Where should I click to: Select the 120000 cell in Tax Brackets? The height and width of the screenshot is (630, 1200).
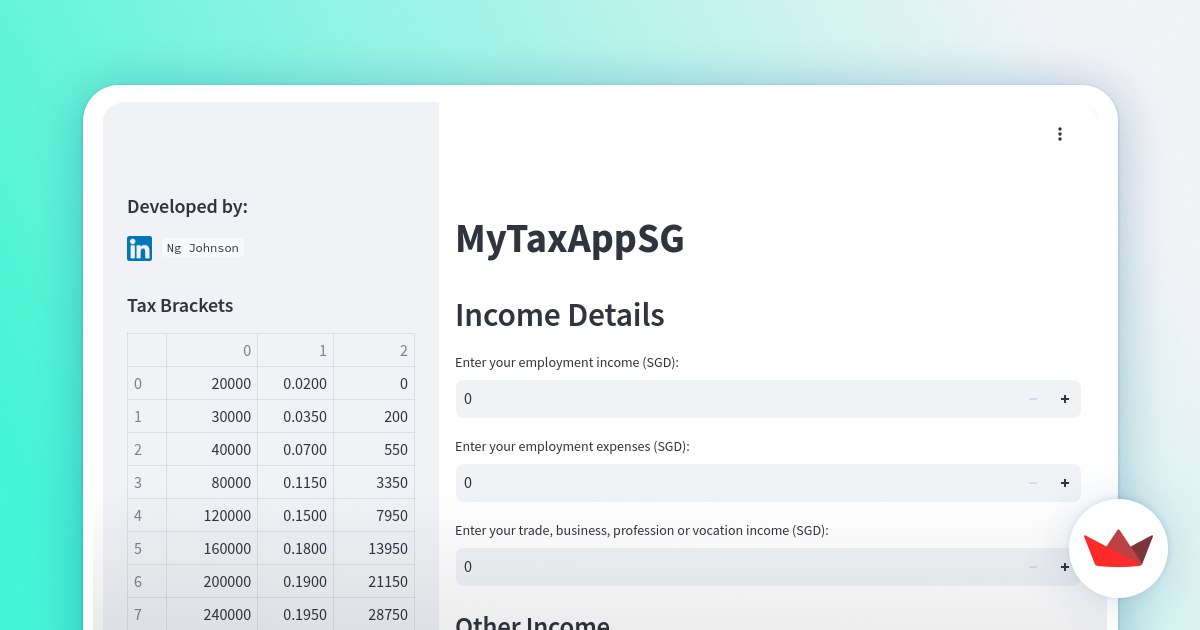tap(212, 516)
